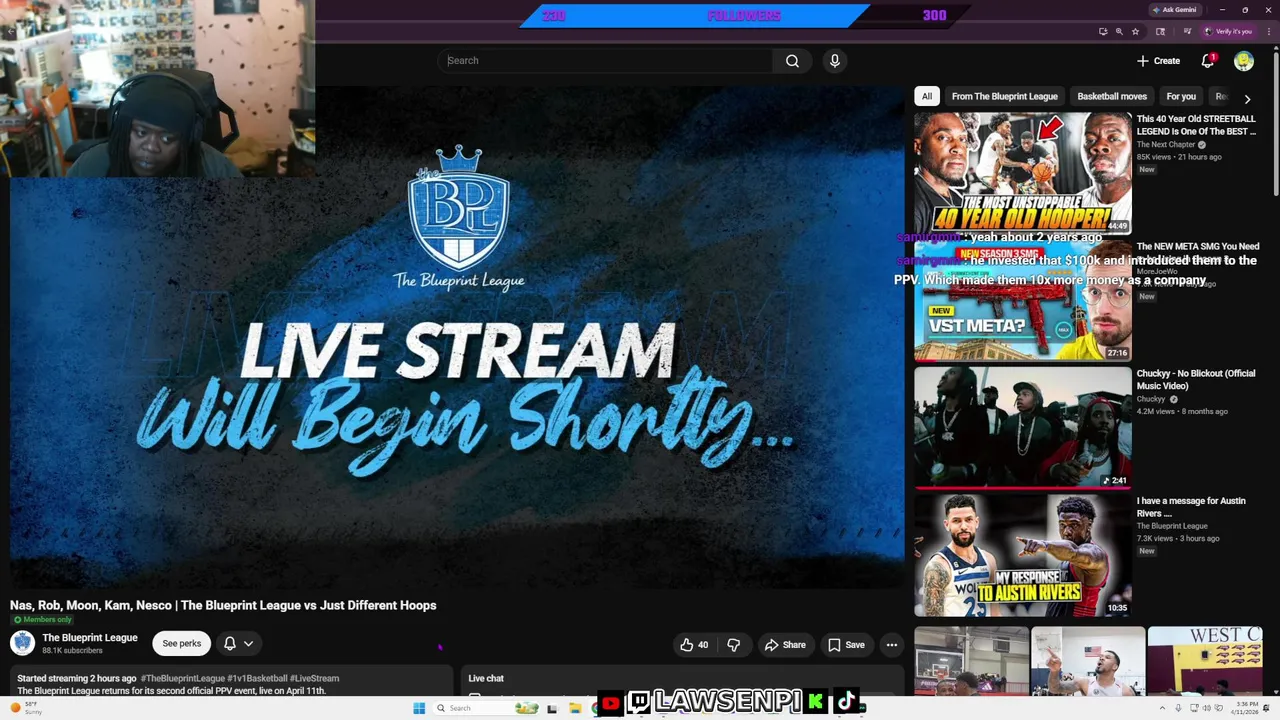The height and width of the screenshot is (720, 1280).
Task: Like the video with thumbs up
Action: (694, 645)
